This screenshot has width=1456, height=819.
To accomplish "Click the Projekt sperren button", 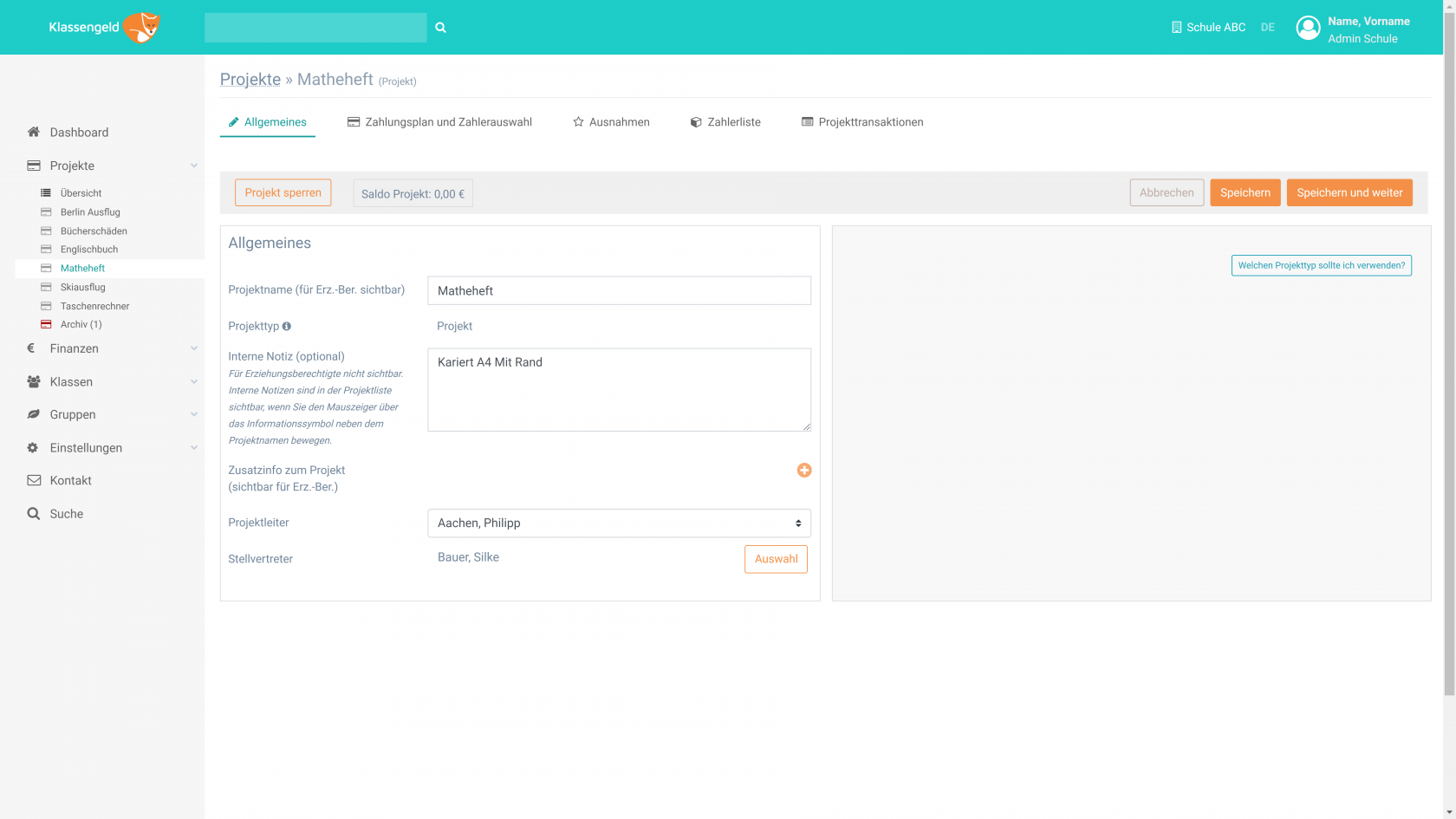I will pyautogui.click(x=283, y=192).
